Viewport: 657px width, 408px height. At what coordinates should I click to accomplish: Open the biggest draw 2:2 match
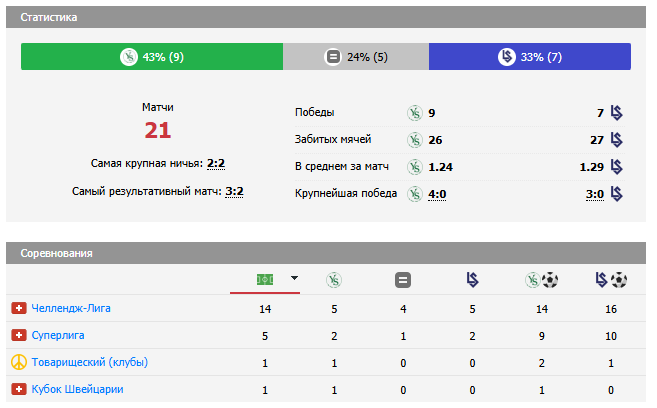(215, 163)
